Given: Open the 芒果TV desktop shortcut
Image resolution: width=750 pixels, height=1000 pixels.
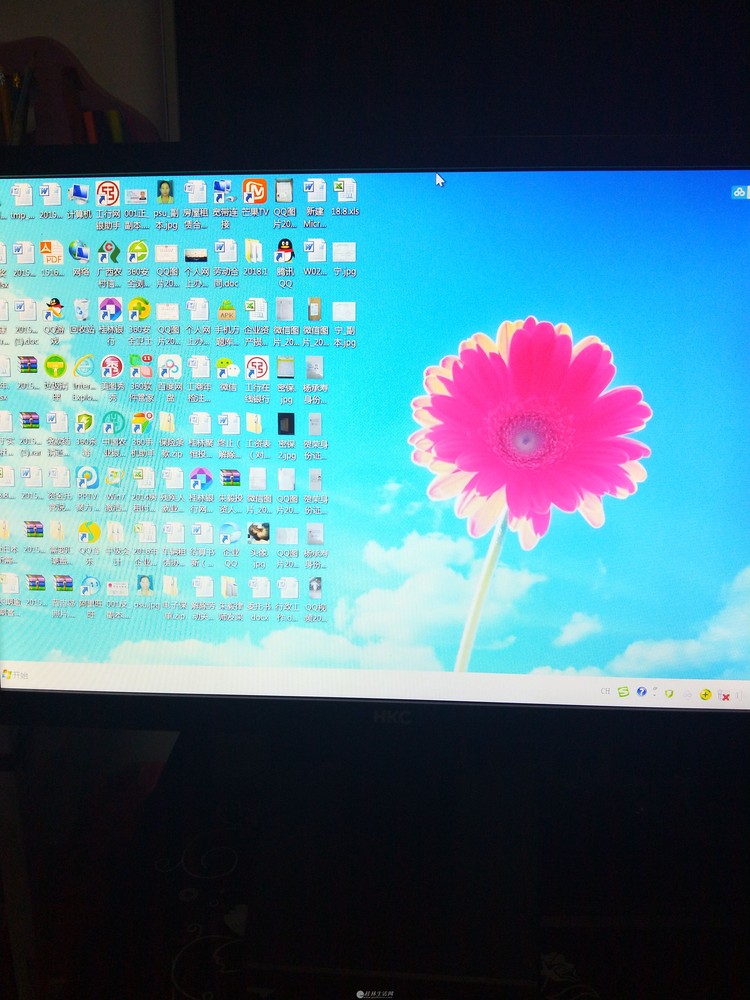Looking at the screenshot, I should click(254, 198).
